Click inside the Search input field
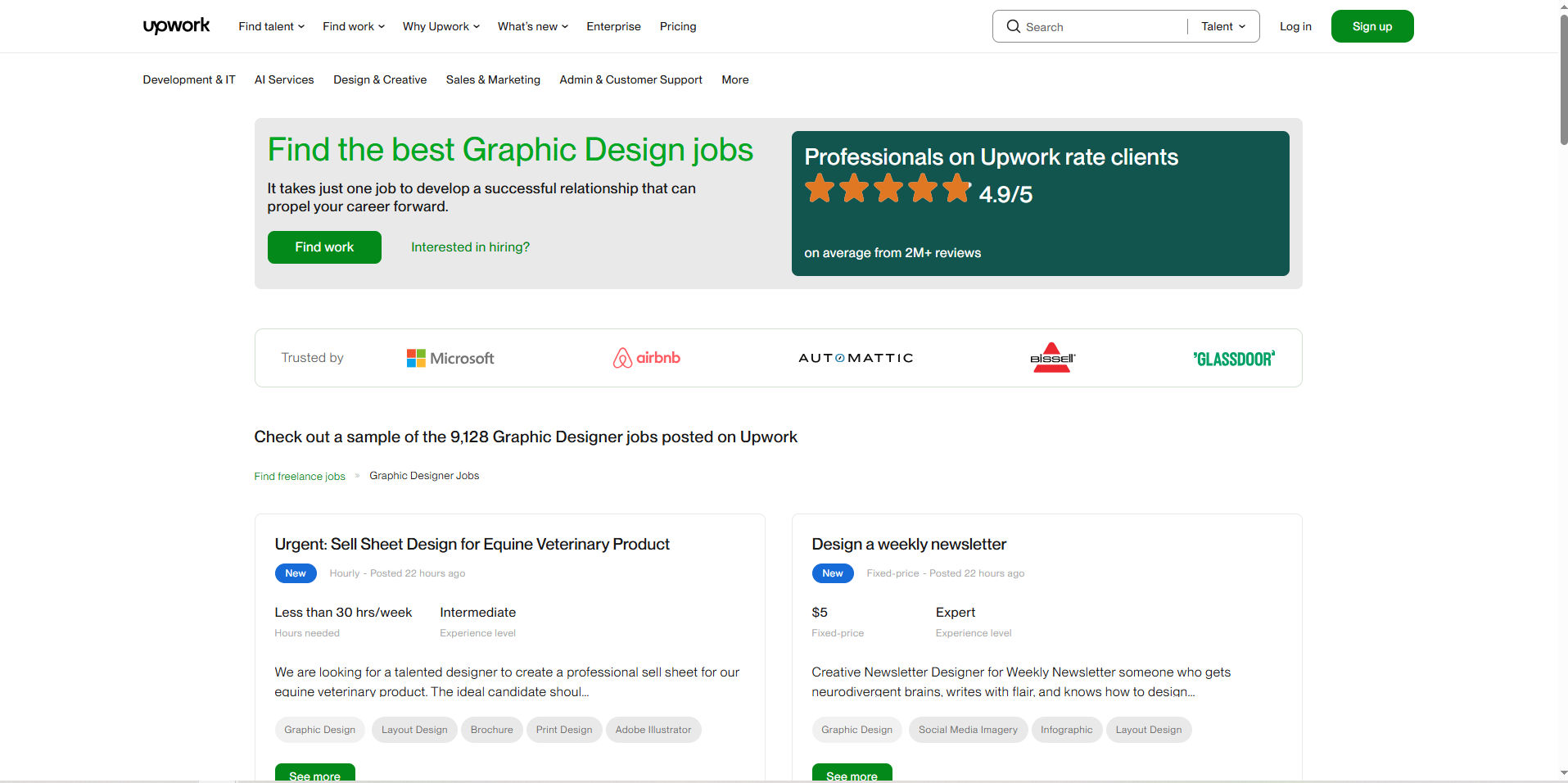 (1089, 26)
